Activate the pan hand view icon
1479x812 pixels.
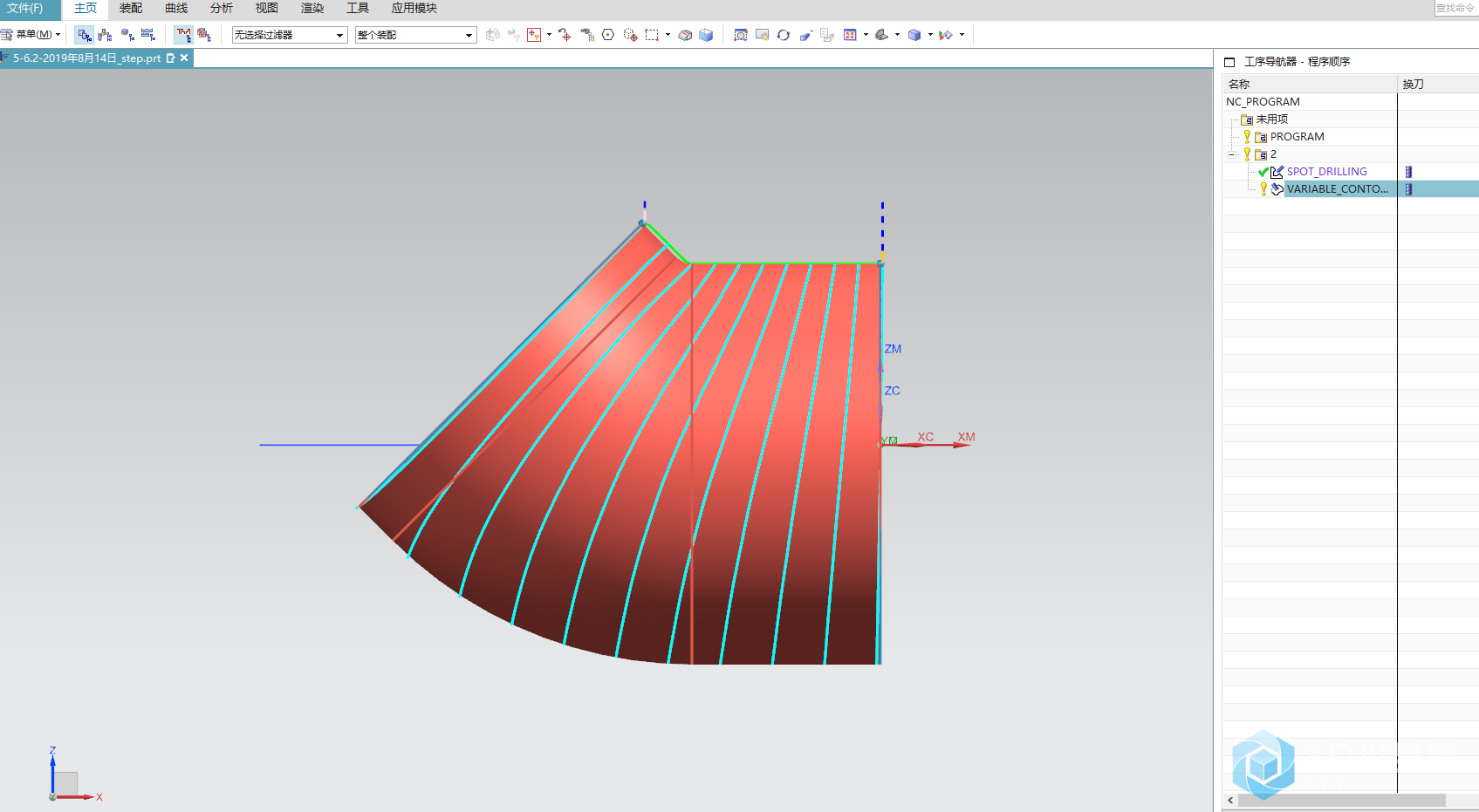click(763, 35)
